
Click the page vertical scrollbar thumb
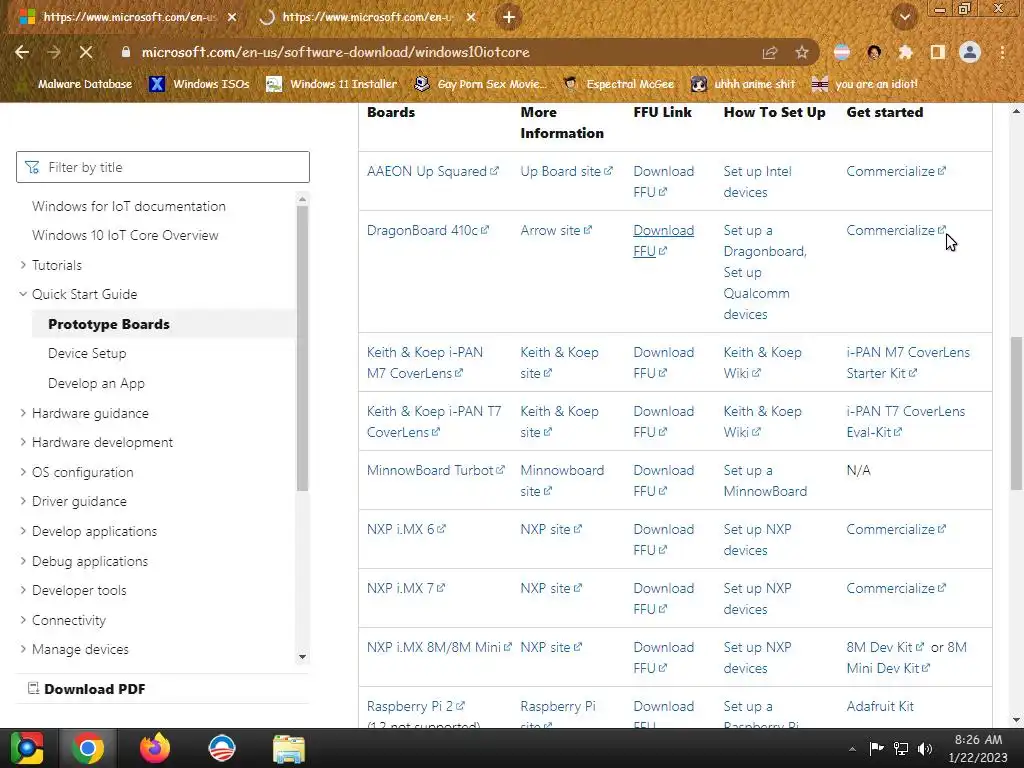pyautogui.click(x=1016, y=413)
